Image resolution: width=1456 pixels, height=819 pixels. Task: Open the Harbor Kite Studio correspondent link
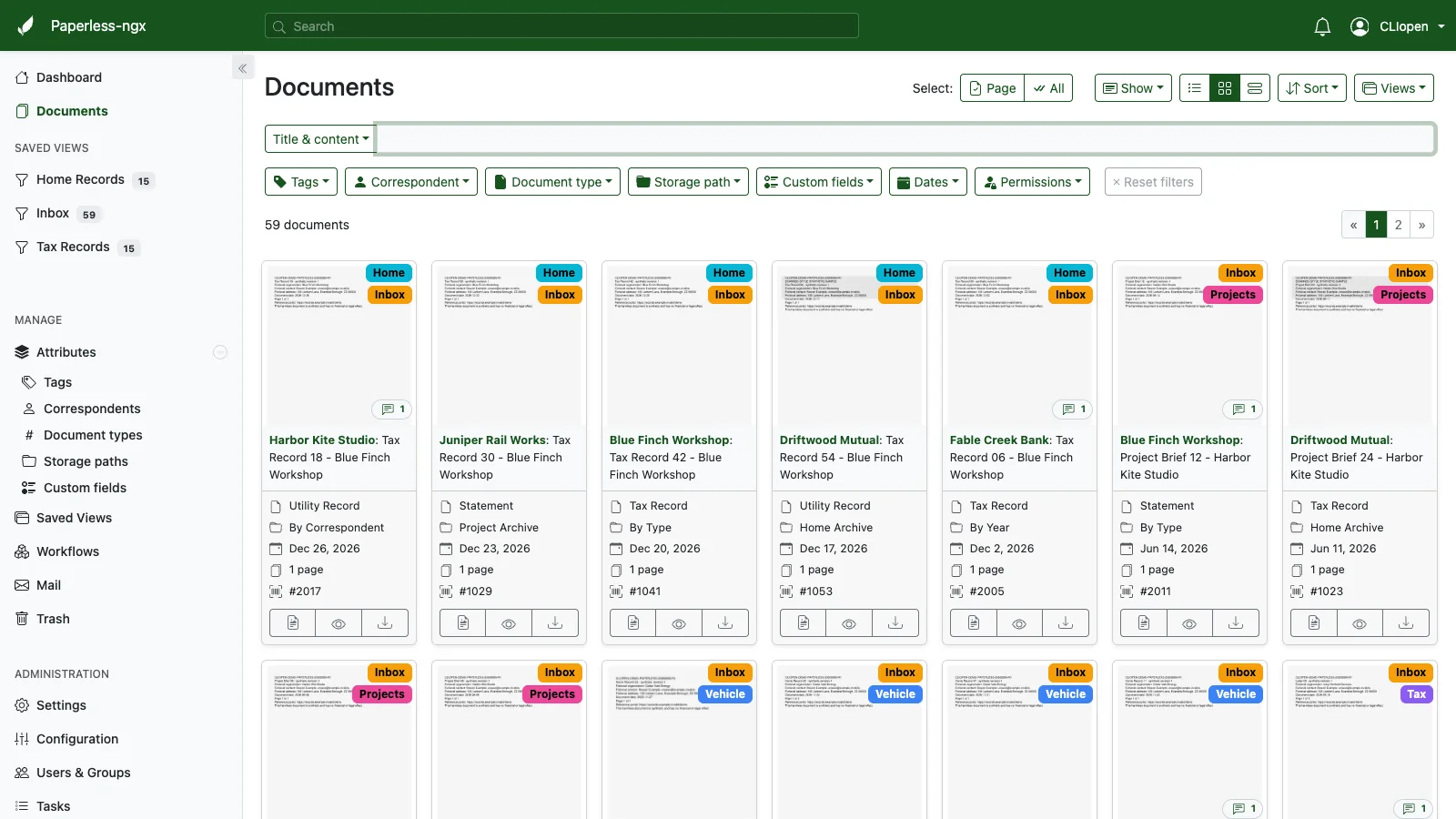pos(323,440)
